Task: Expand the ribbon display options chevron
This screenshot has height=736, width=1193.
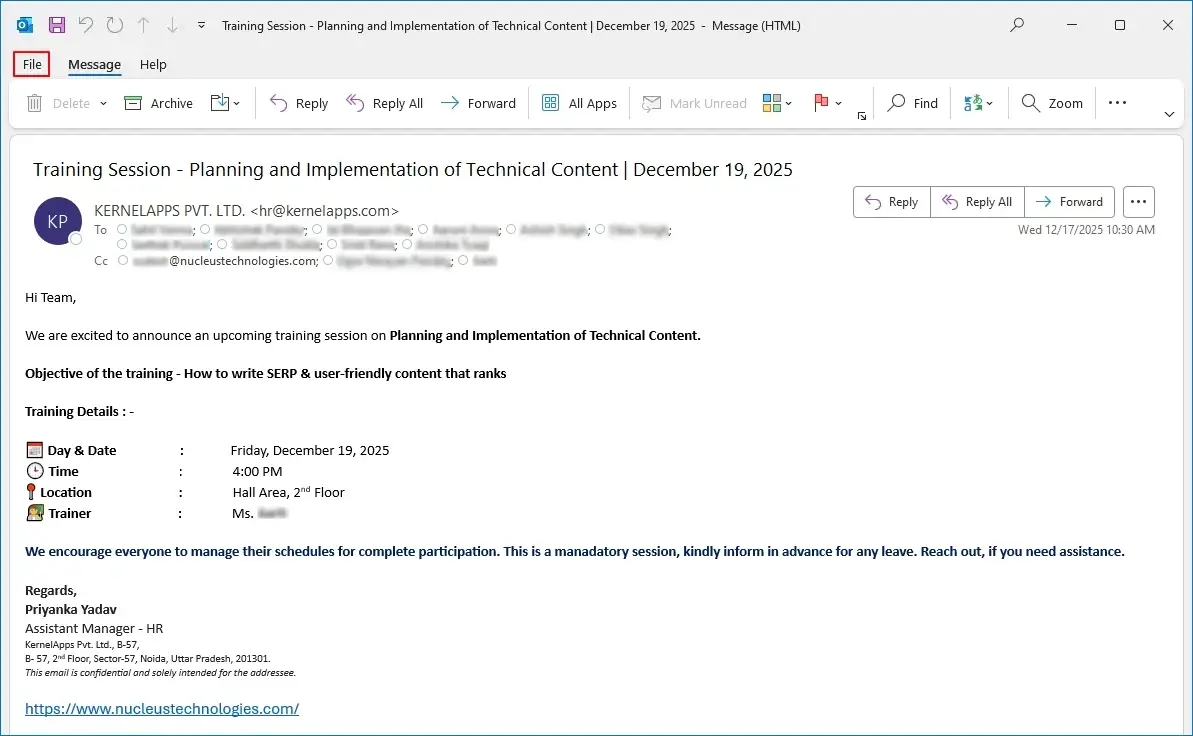Action: [1169, 115]
